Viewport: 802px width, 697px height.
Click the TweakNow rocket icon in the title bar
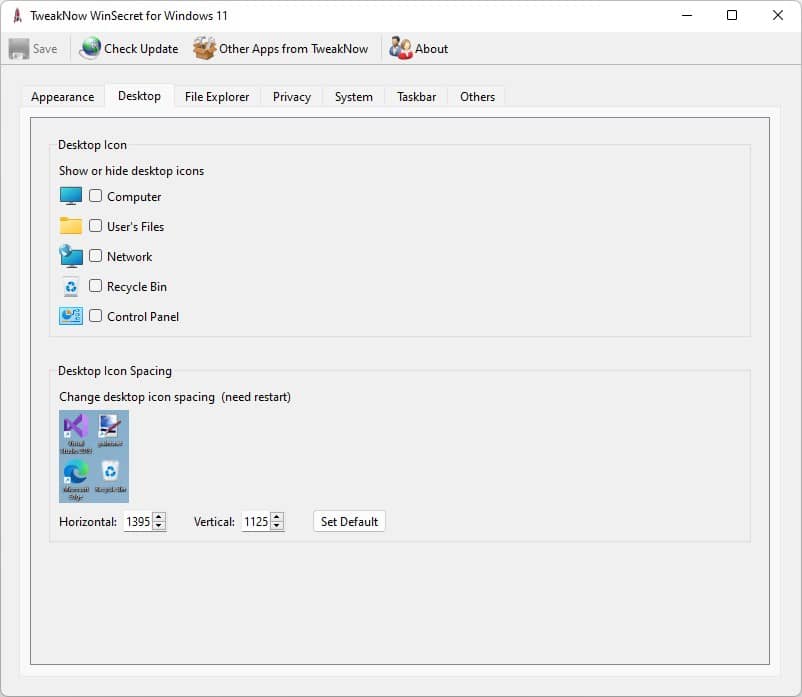(x=17, y=16)
